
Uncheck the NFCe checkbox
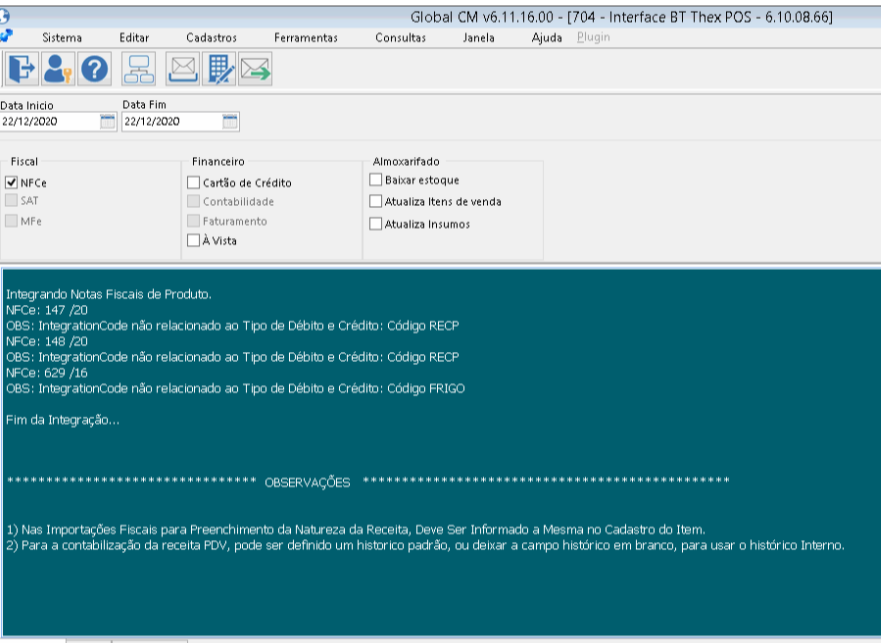pos(11,182)
